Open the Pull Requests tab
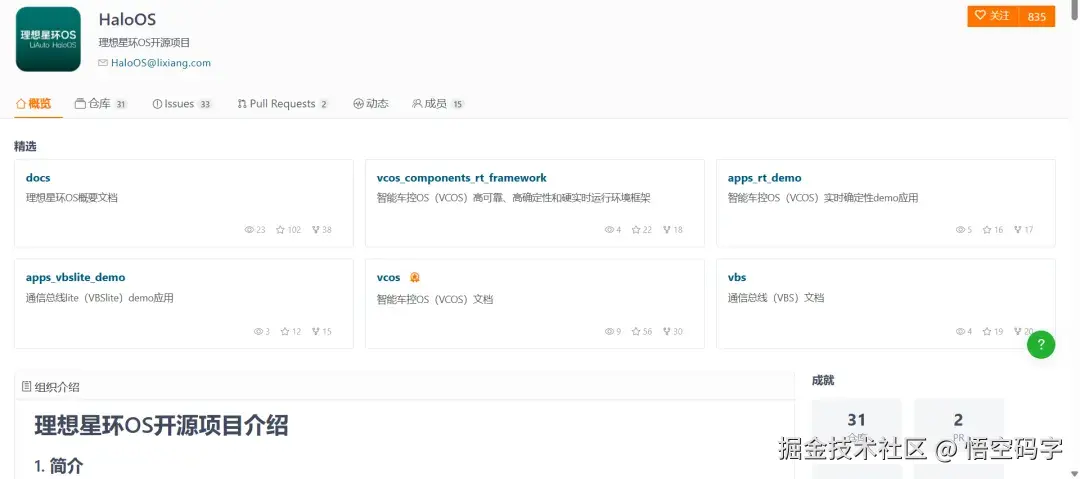This screenshot has width=1080, height=479. tap(282, 104)
